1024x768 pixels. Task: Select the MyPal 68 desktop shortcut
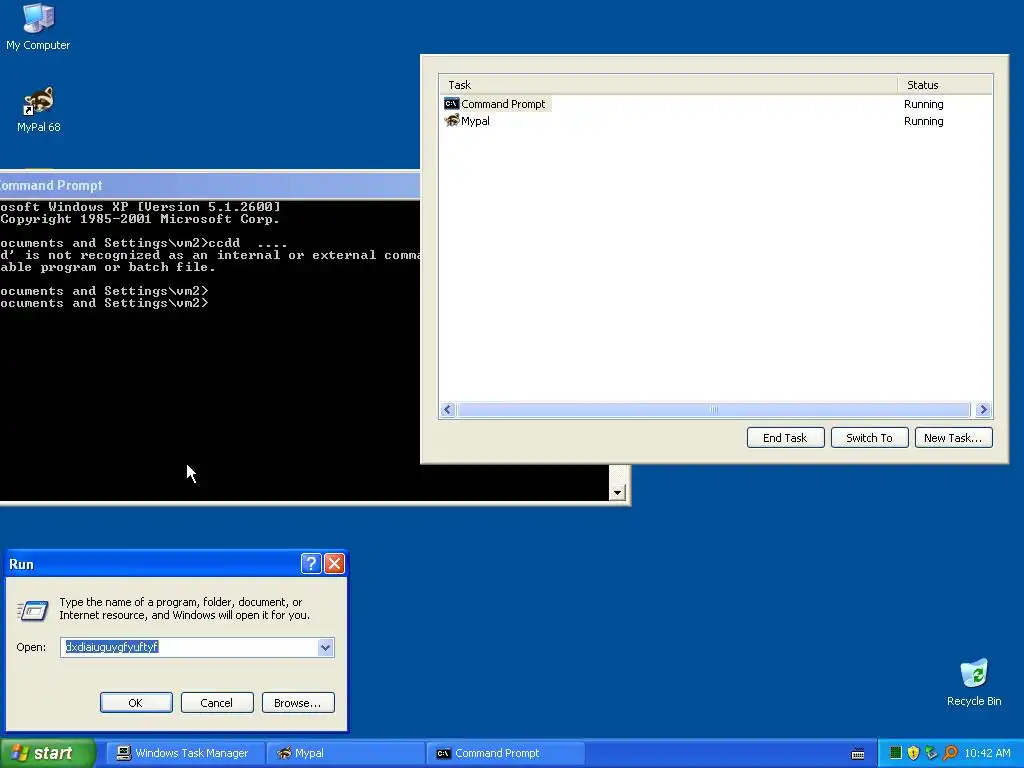tap(38, 109)
